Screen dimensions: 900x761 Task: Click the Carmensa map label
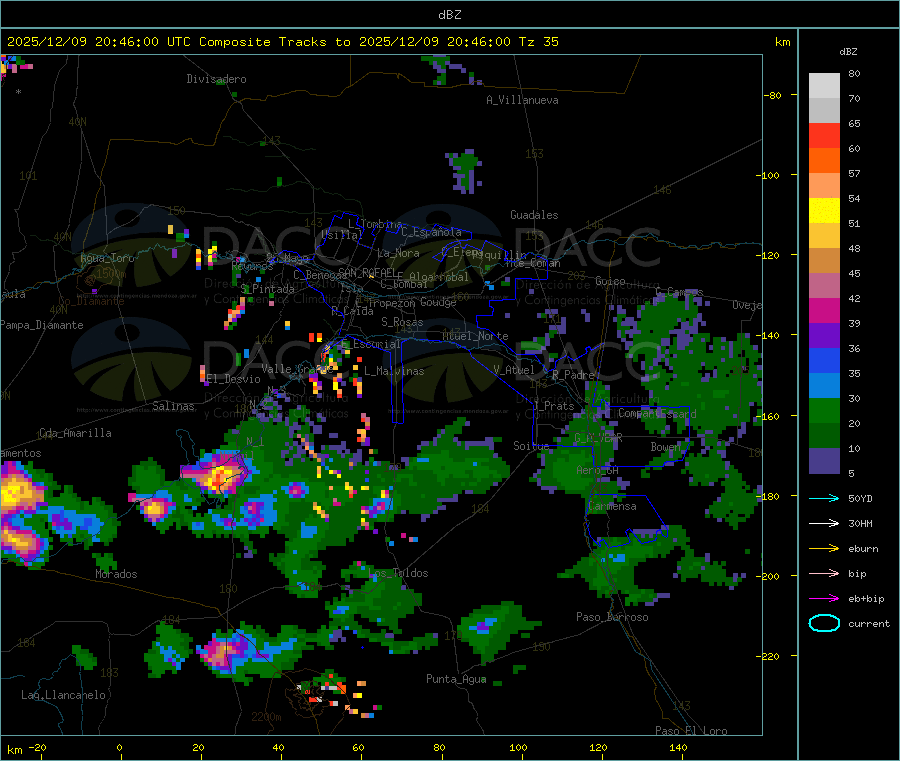pos(612,506)
